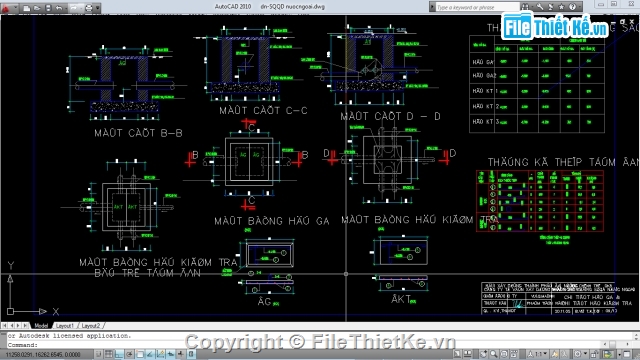Select the Model tab
The height and width of the screenshot is (360, 640).
[41, 326]
